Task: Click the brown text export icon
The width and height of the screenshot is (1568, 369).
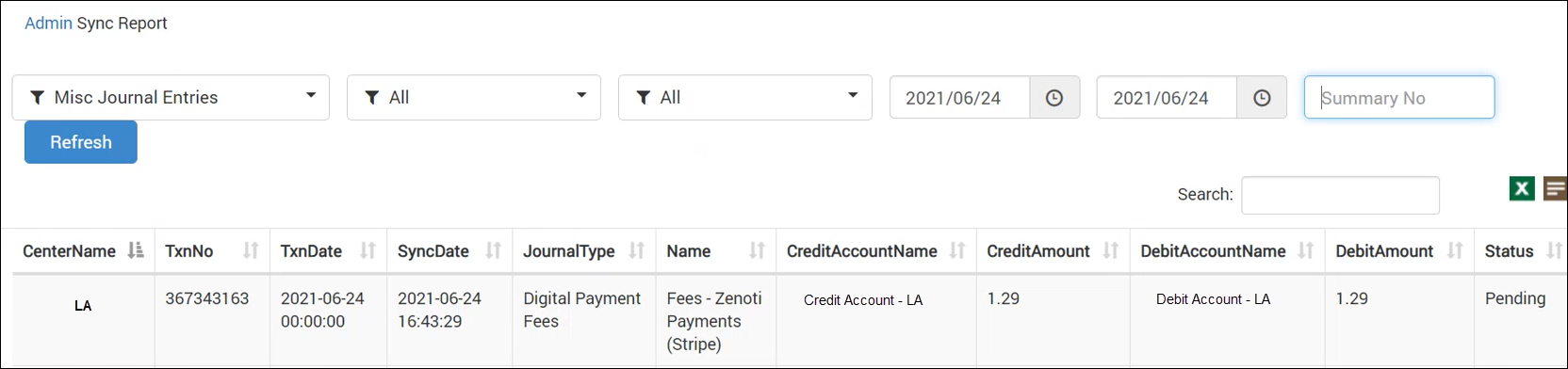Action: pos(1556,189)
